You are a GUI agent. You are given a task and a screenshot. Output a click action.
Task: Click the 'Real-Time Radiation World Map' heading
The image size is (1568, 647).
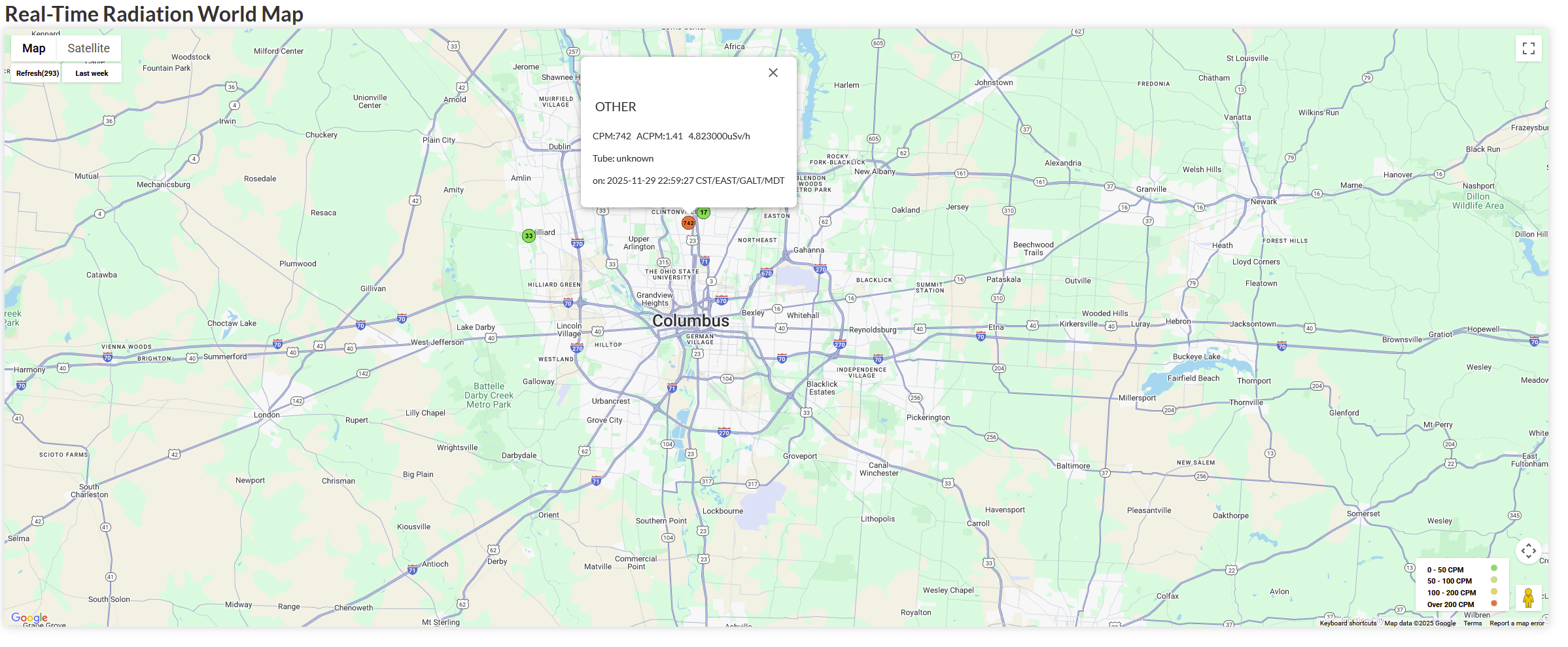click(x=154, y=14)
